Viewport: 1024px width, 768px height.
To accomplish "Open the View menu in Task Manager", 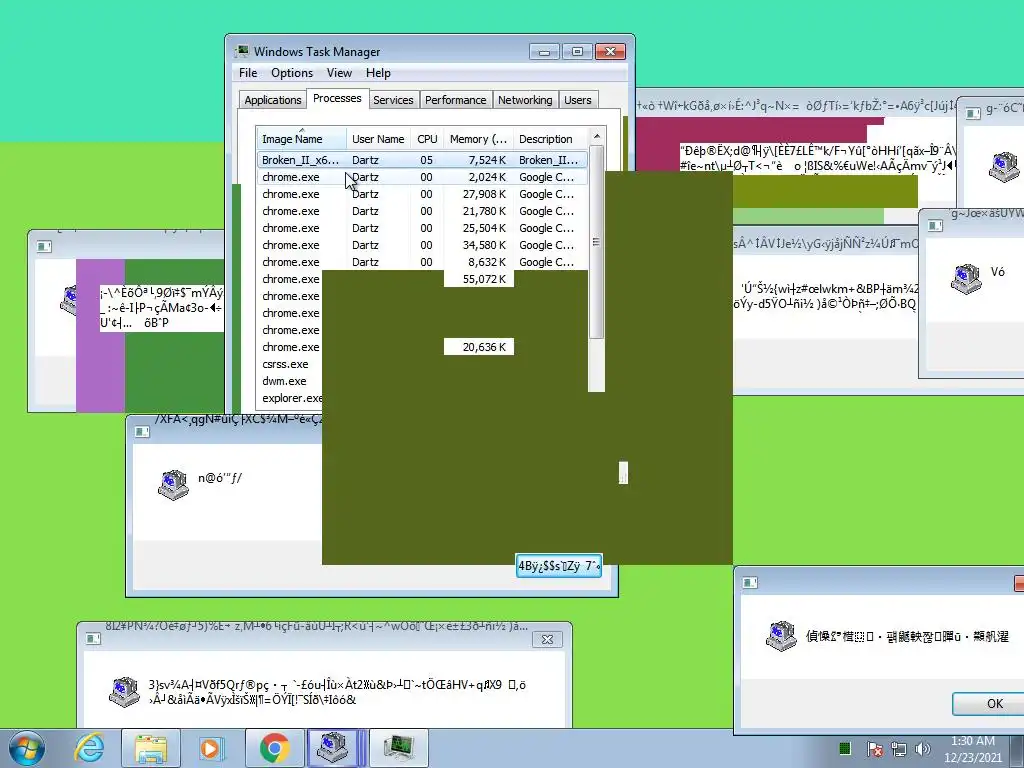I will 339,72.
